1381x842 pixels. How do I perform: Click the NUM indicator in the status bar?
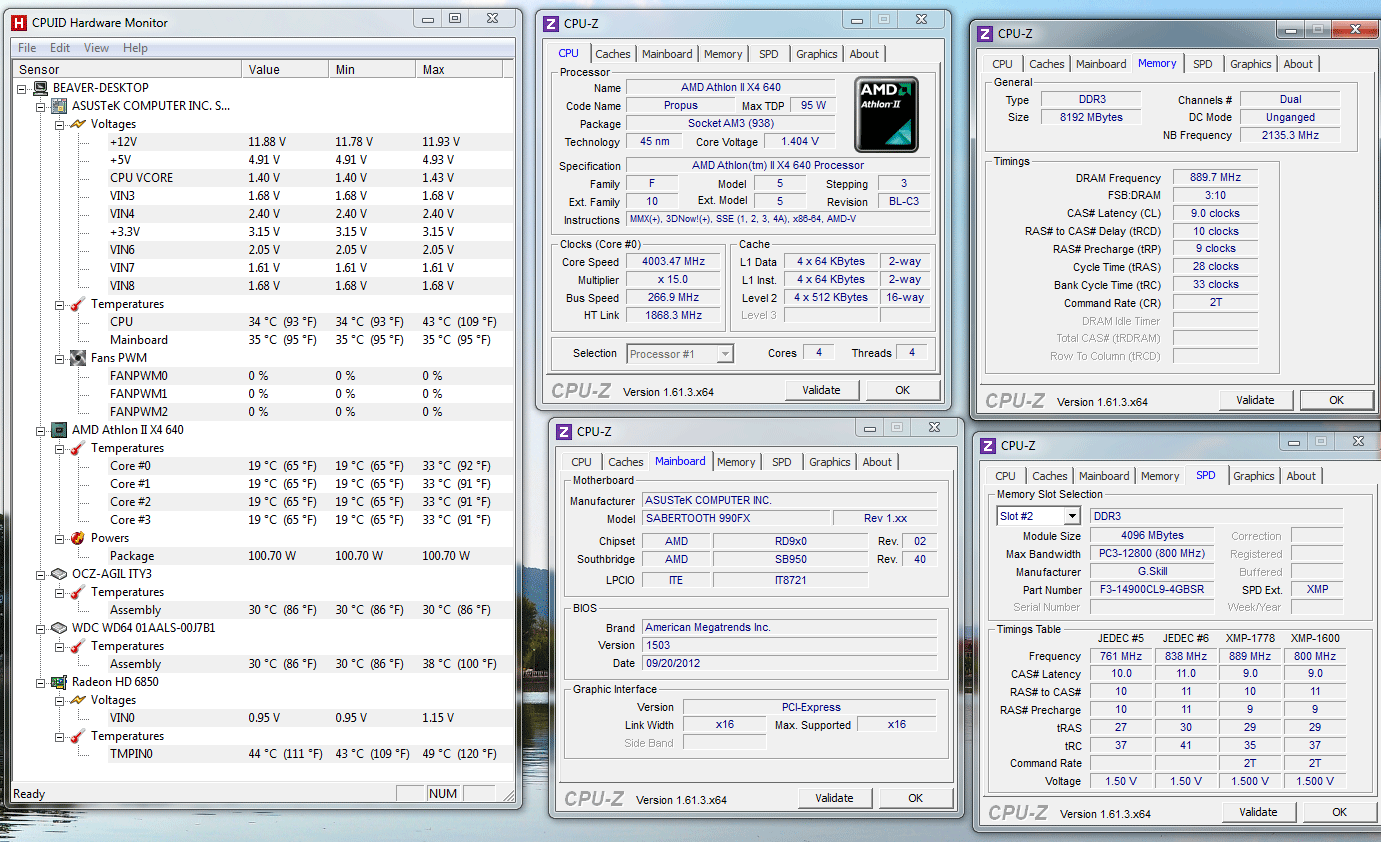click(x=443, y=794)
